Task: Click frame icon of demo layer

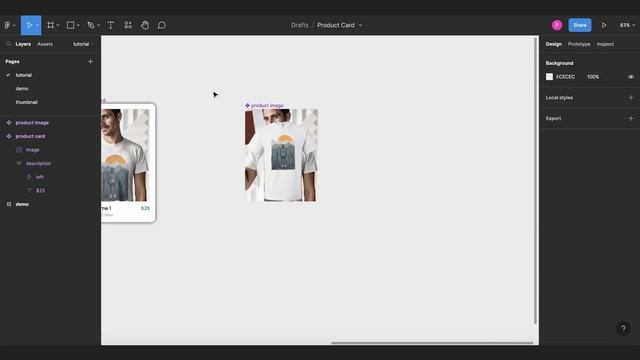Action: point(9,204)
